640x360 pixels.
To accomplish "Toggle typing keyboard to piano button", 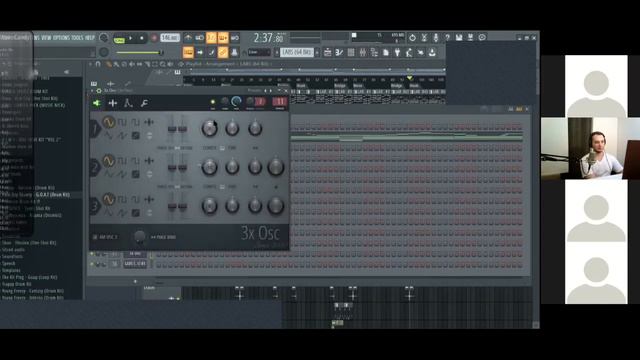I will pos(188,52).
